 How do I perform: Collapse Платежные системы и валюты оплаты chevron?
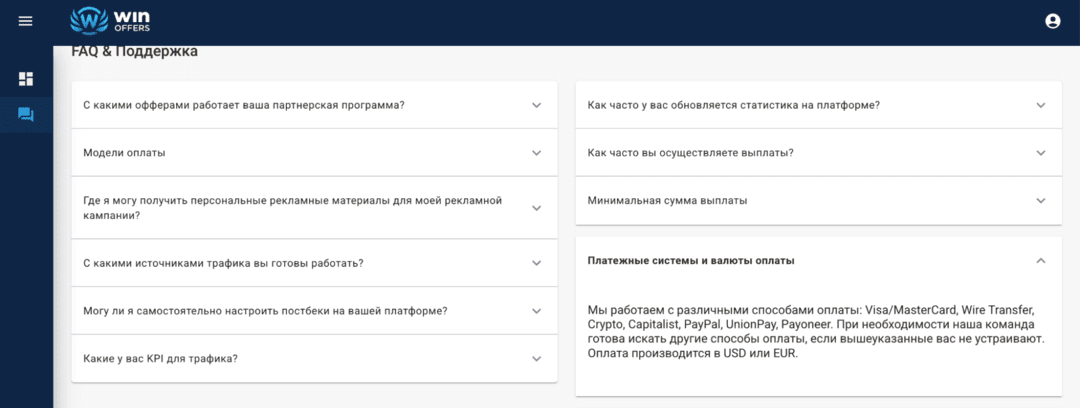(1041, 261)
